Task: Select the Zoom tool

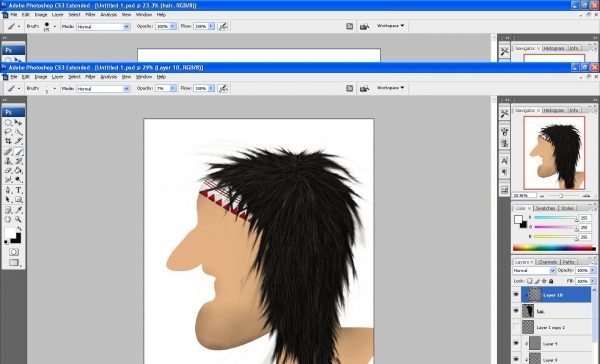Action: 18,219
